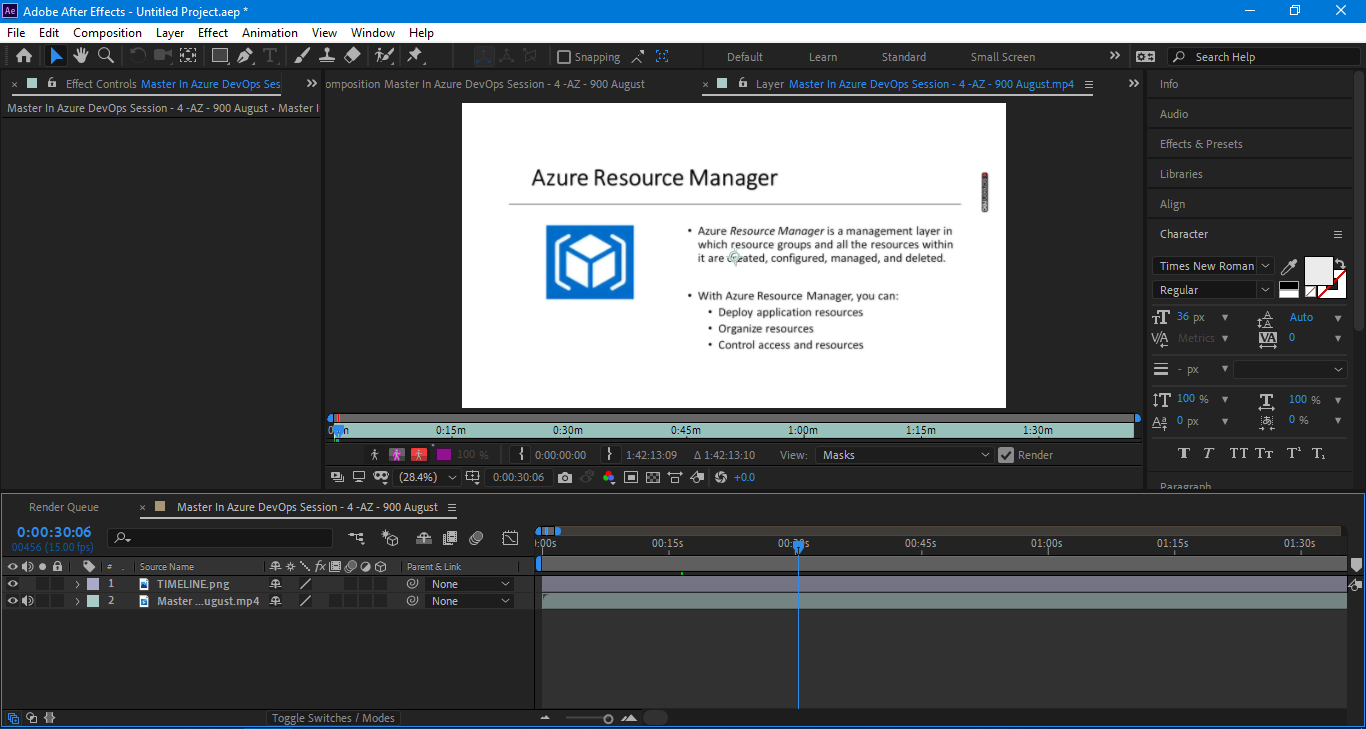Take a snapshot with camera icon
Viewport: 1366px width, 729px height.
coord(565,478)
